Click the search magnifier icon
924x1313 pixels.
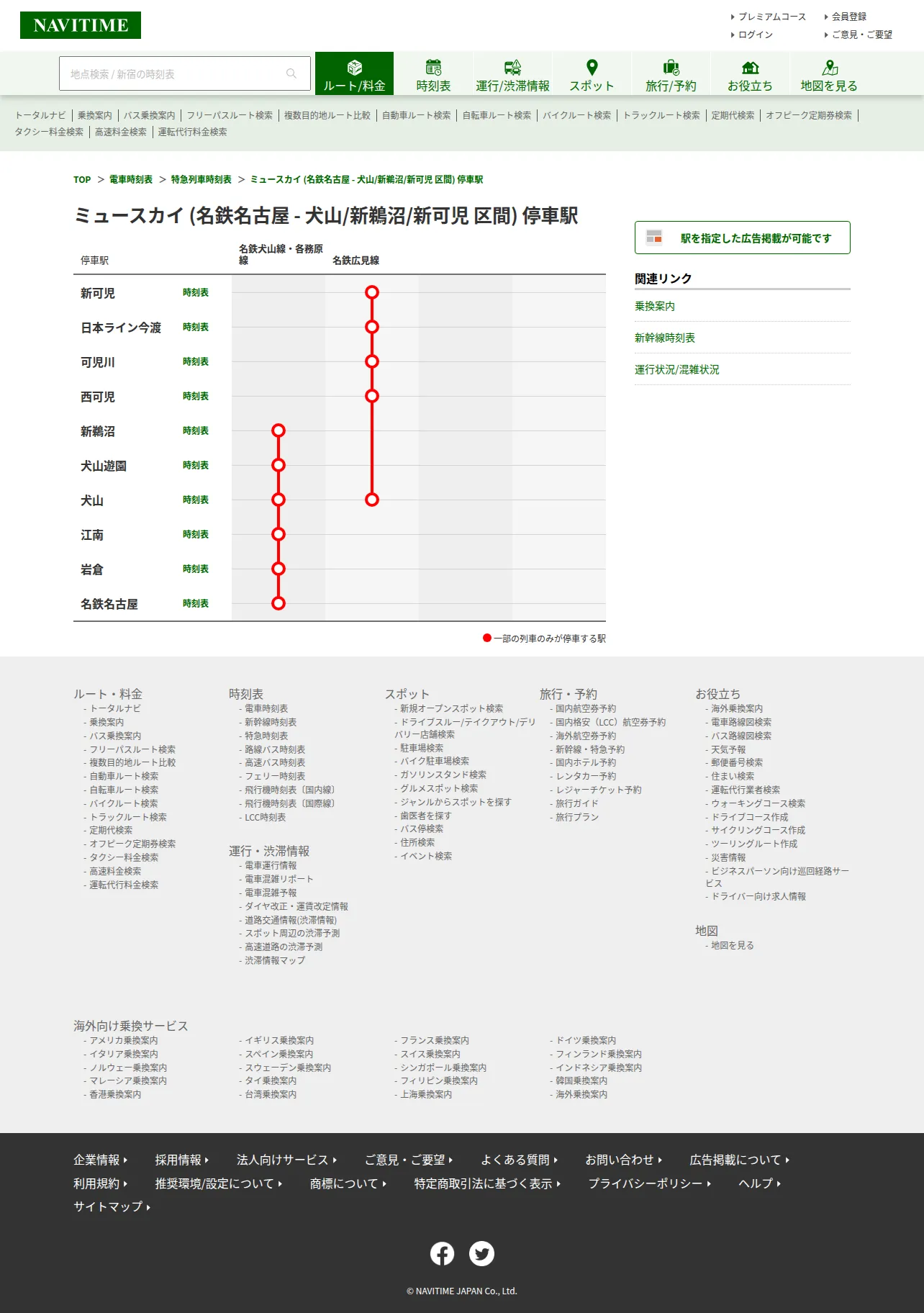pos(291,73)
